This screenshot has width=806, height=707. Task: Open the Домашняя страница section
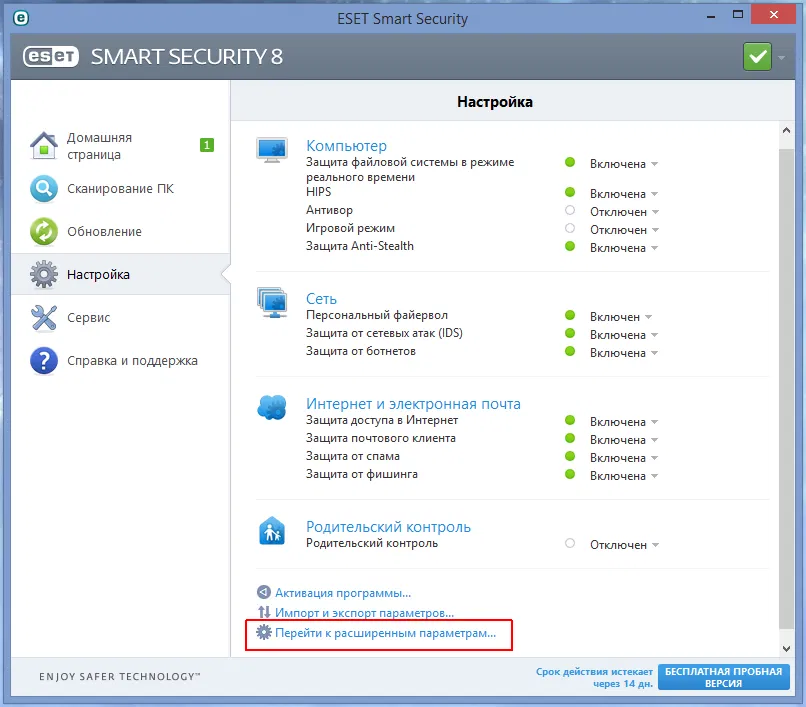coord(121,146)
